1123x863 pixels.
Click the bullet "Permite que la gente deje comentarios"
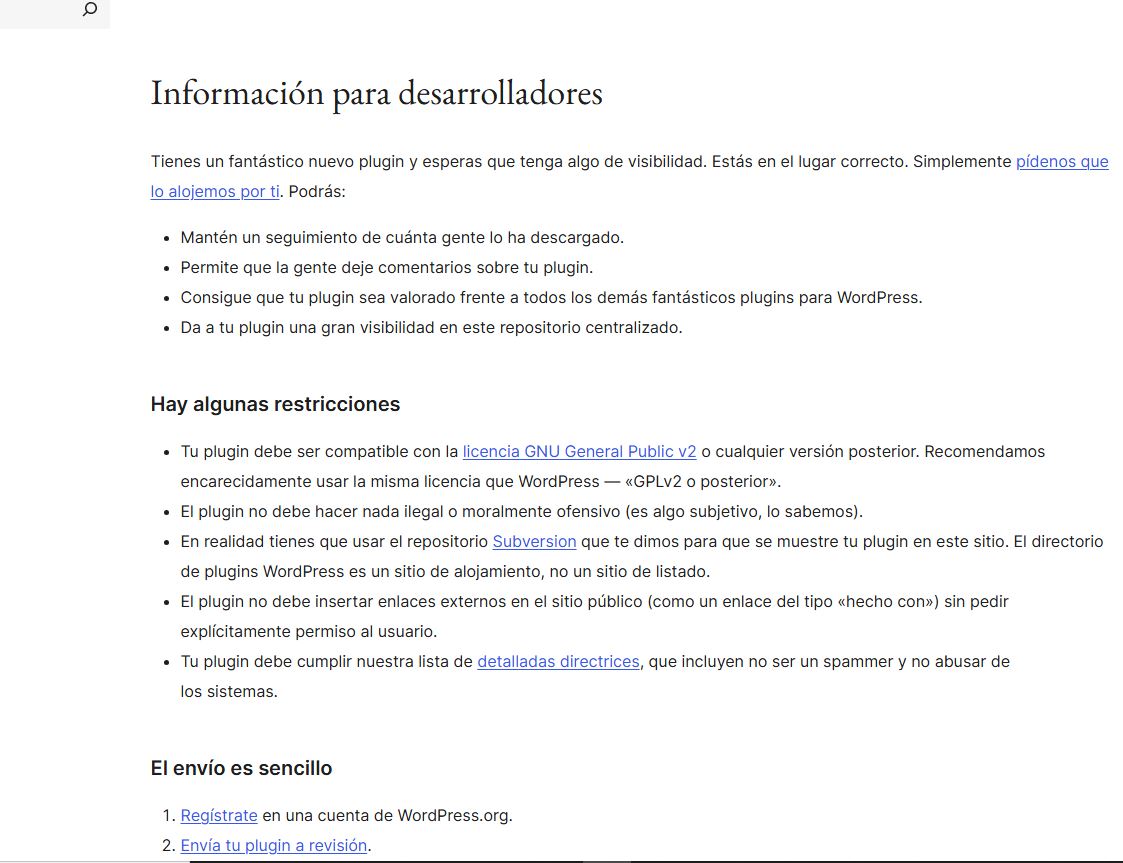pyautogui.click(x=386, y=267)
